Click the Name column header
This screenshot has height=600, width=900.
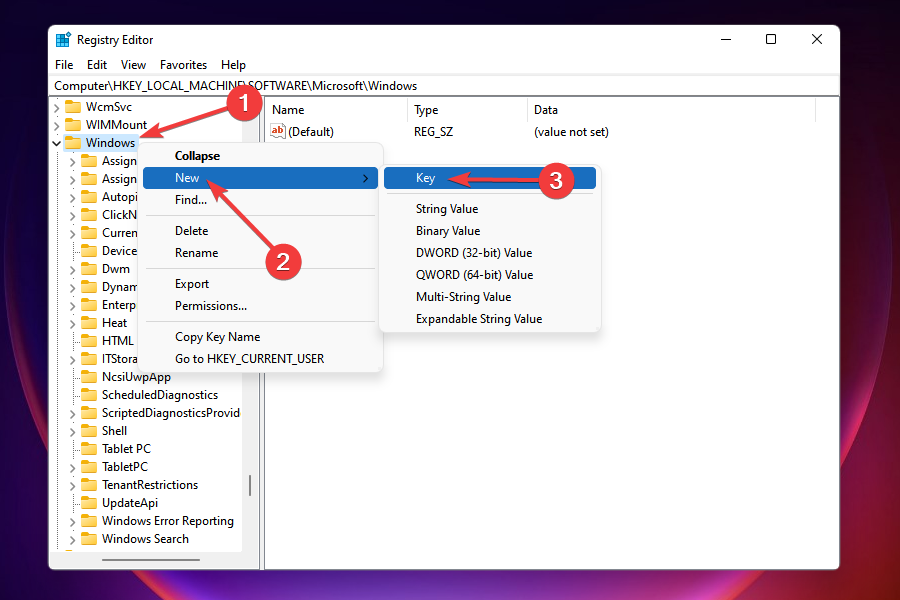pos(338,110)
